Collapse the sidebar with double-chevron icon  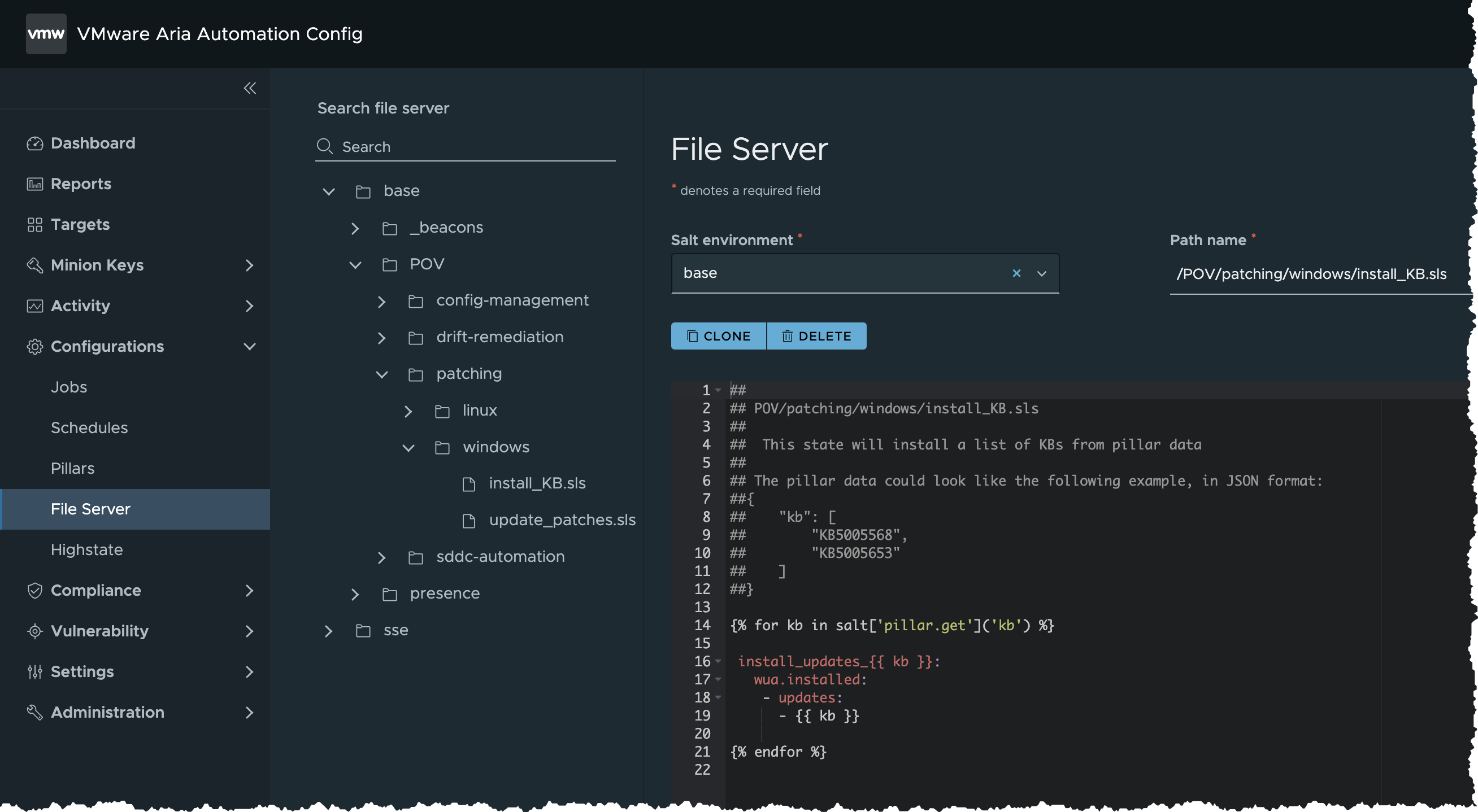[x=250, y=88]
